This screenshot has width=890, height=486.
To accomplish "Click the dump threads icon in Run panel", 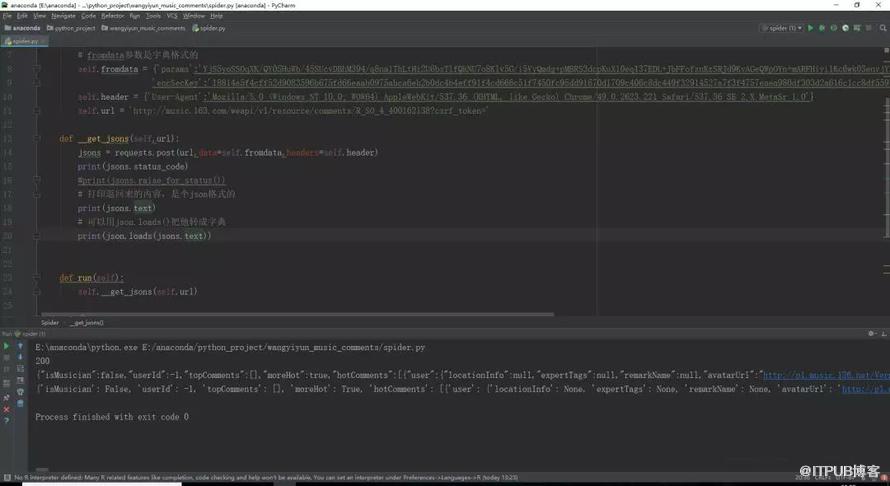I will pyautogui.click(x=6, y=384).
